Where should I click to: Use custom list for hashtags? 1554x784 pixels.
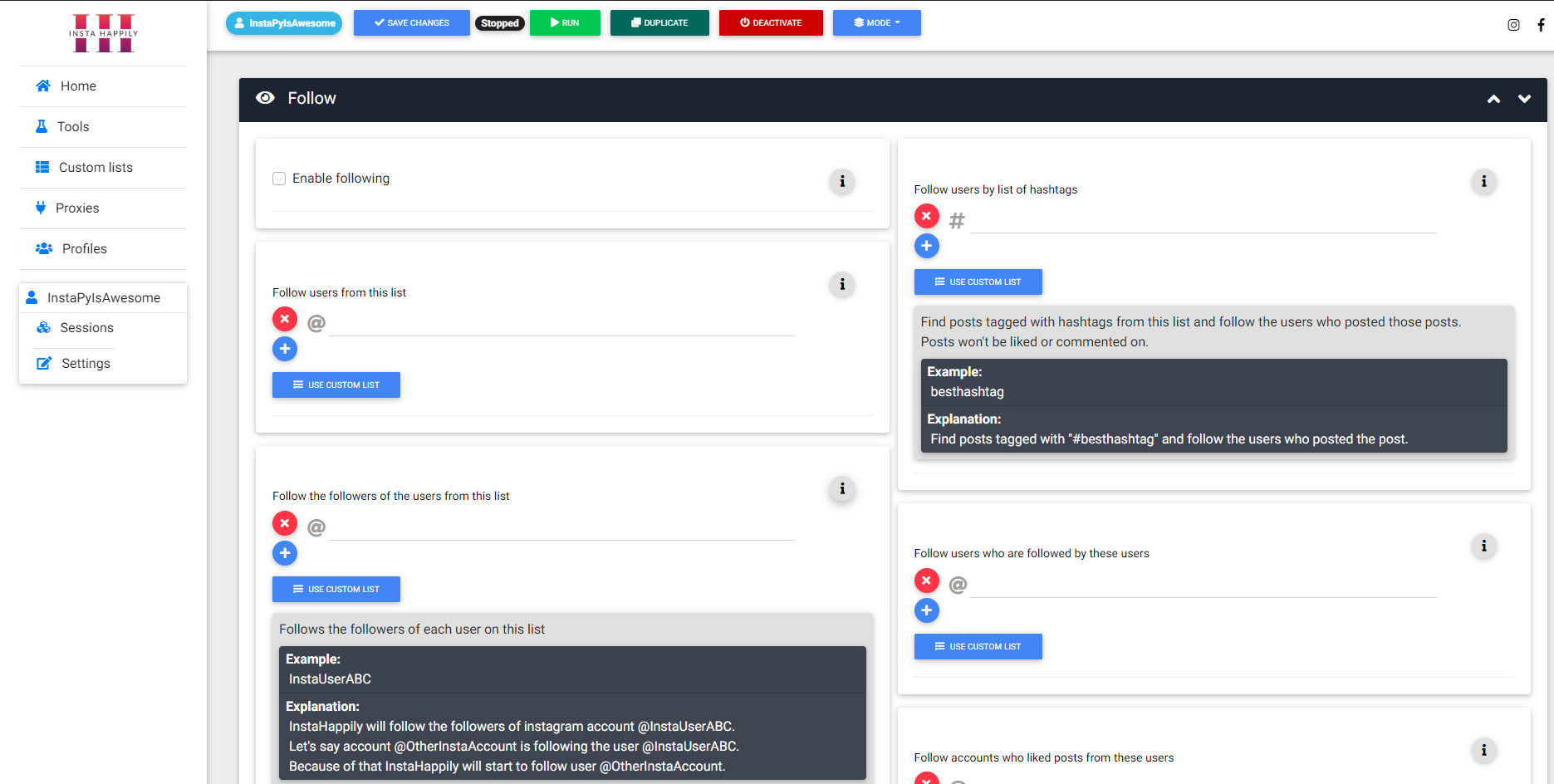978,282
